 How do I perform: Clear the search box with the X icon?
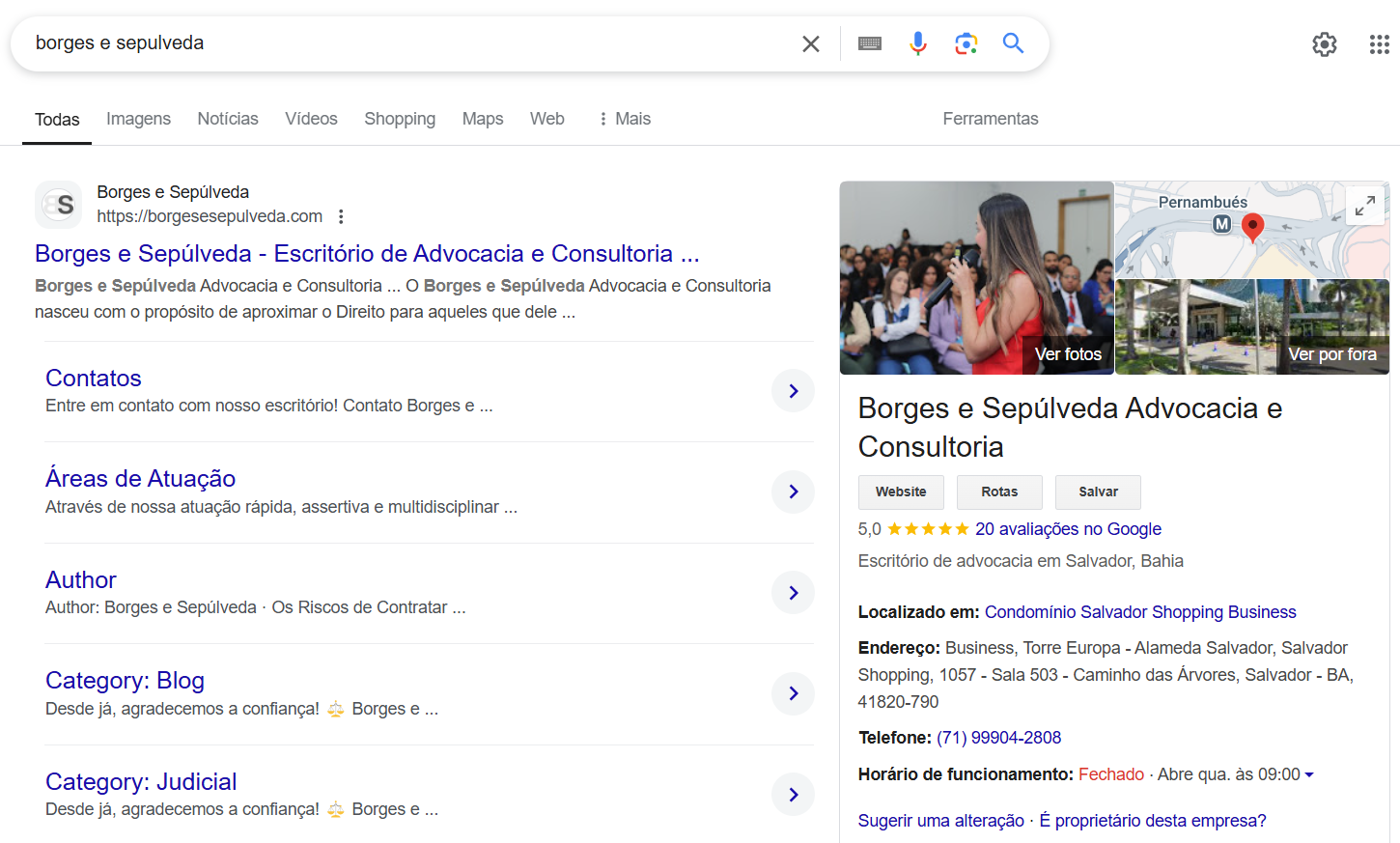811,43
